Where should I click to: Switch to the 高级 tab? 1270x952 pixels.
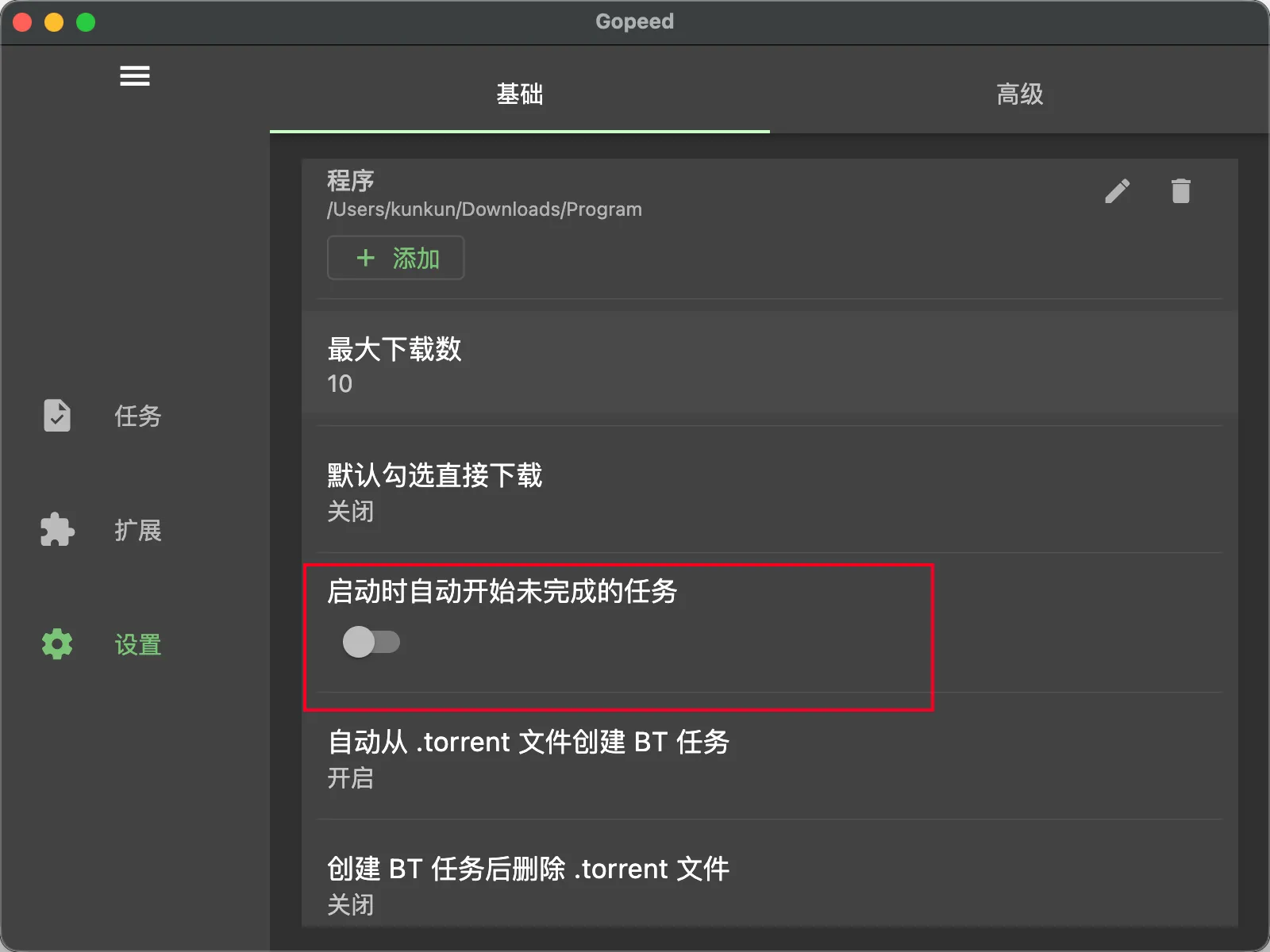click(1019, 94)
